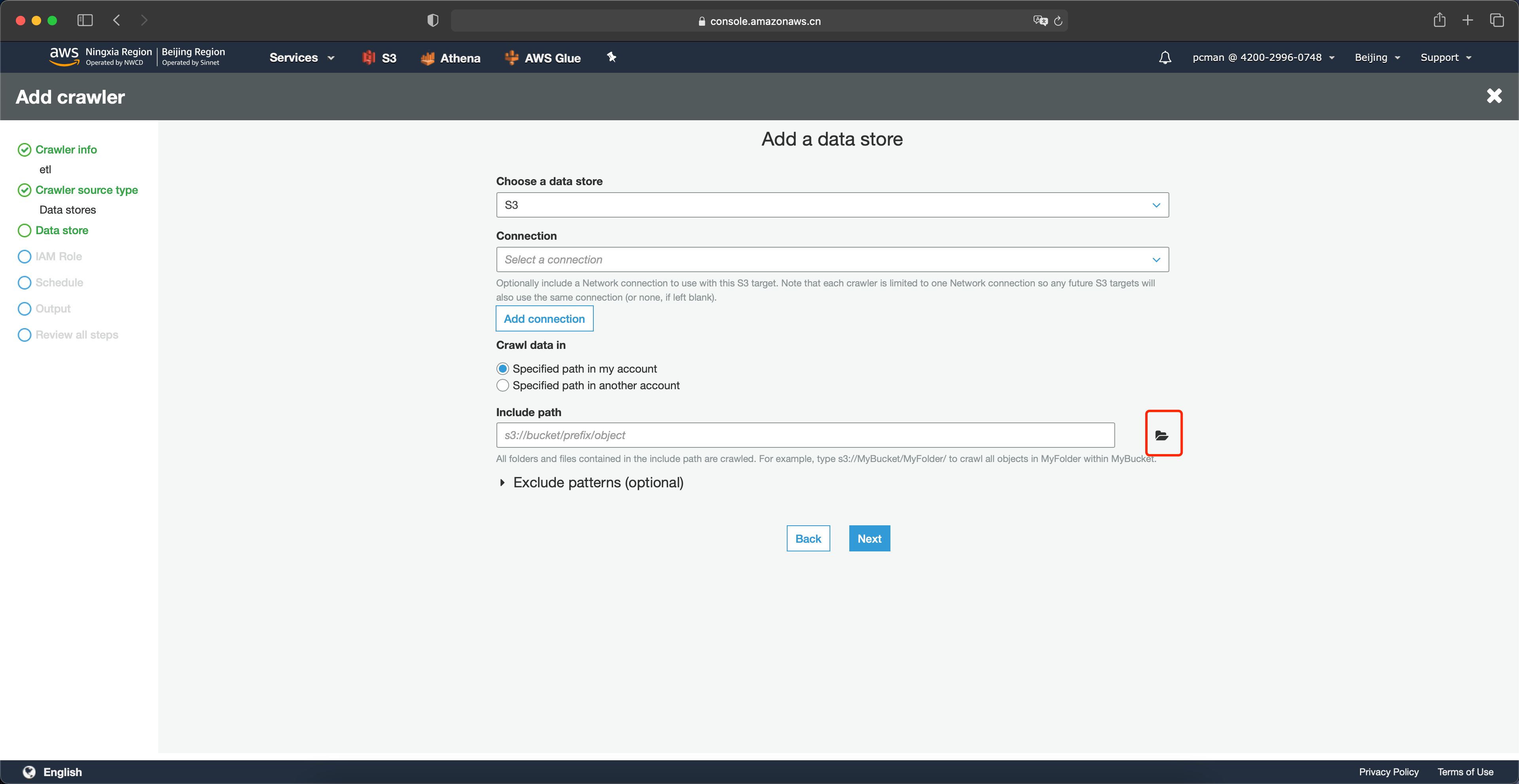Click the AWS logo home icon
This screenshot has height=784, width=1519.
[x=65, y=57]
